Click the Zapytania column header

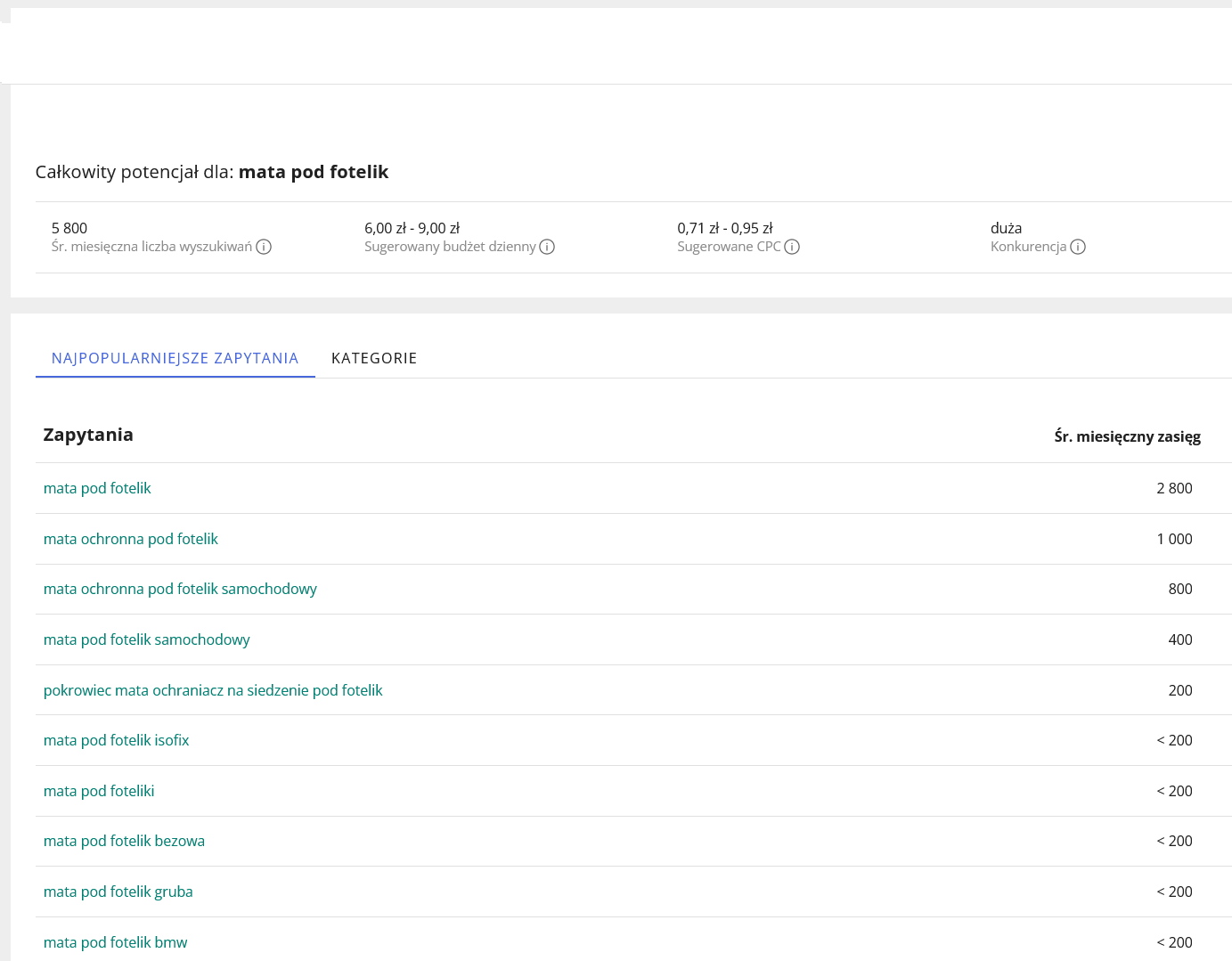point(88,435)
